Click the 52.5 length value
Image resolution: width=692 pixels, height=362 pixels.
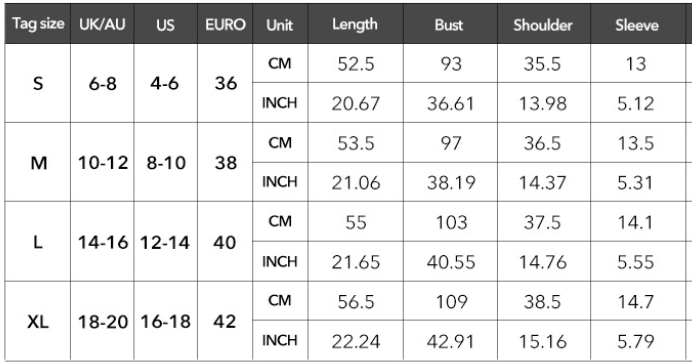click(x=356, y=64)
